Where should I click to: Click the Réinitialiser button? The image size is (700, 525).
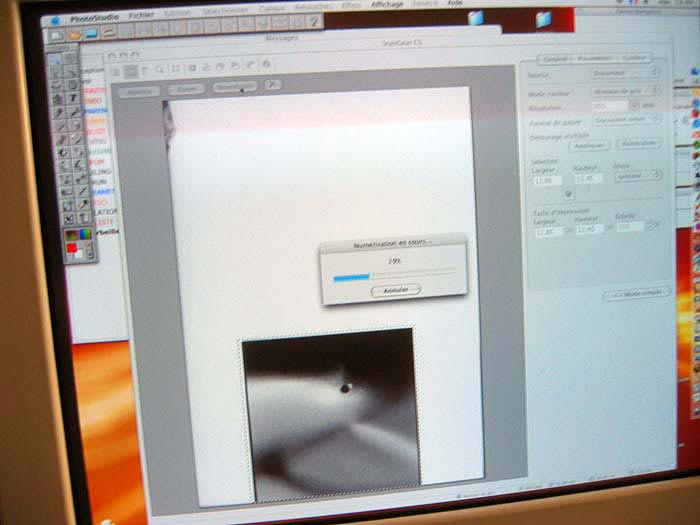tap(639, 144)
